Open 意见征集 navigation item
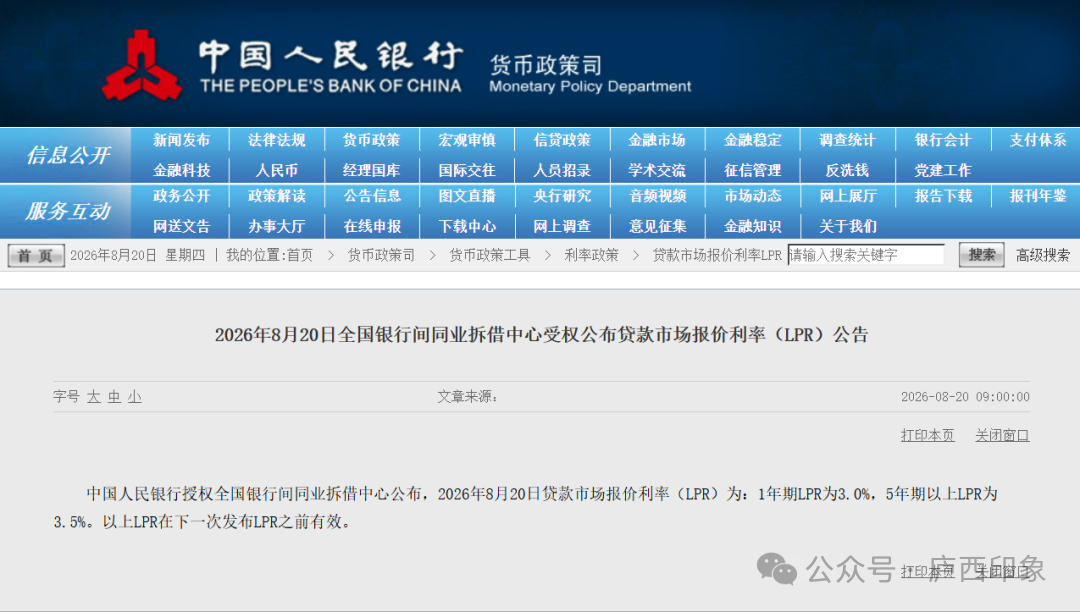Screen dimensions: 1080x612 click(657, 226)
